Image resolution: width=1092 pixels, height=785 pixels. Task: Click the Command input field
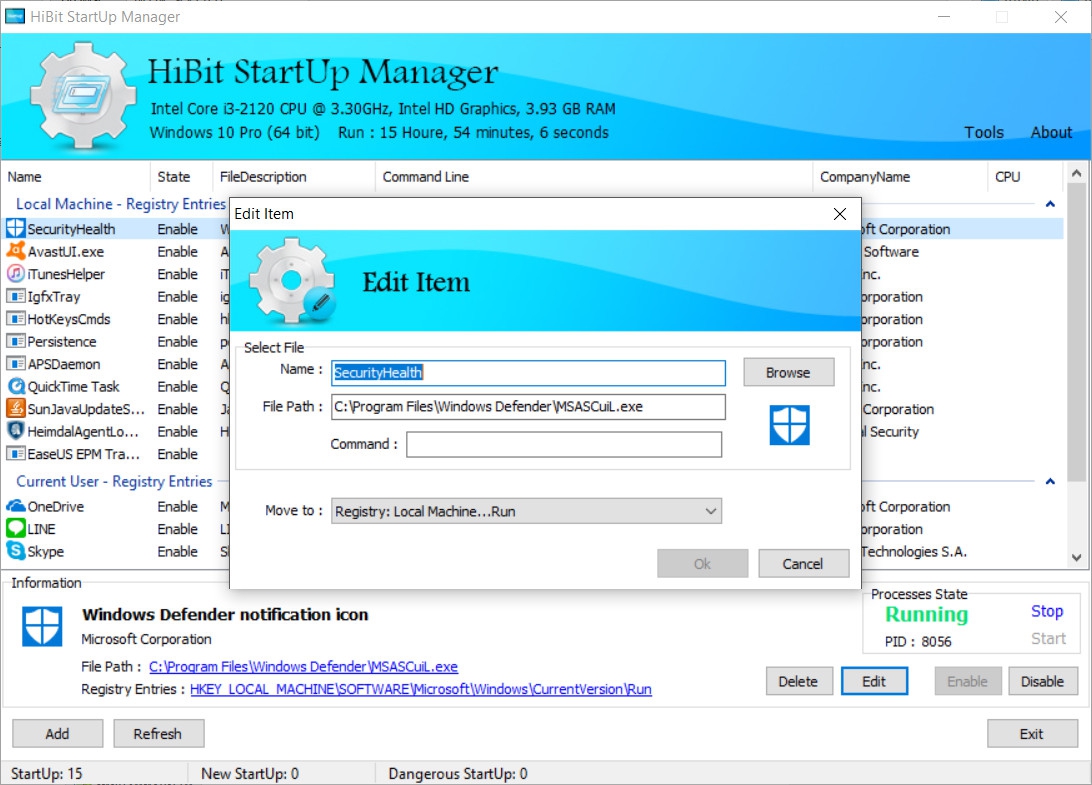click(564, 444)
